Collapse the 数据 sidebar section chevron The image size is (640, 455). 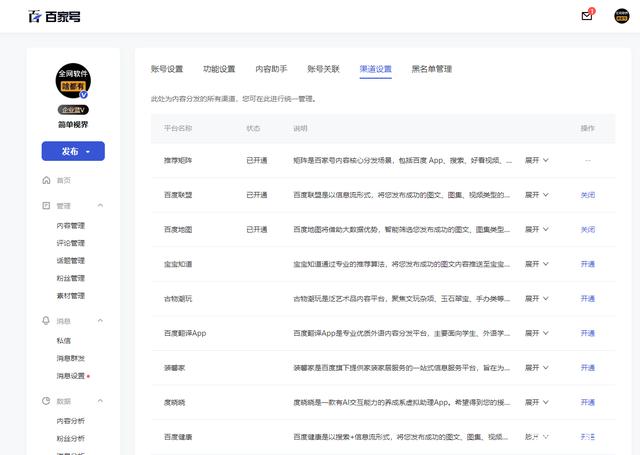[x=100, y=401]
